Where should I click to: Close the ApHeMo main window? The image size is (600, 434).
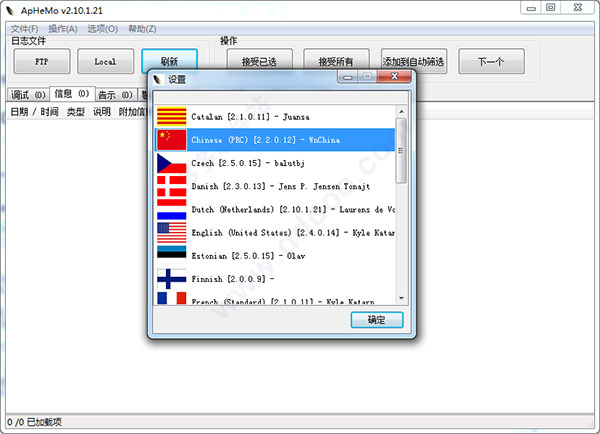click(x=578, y=7)
